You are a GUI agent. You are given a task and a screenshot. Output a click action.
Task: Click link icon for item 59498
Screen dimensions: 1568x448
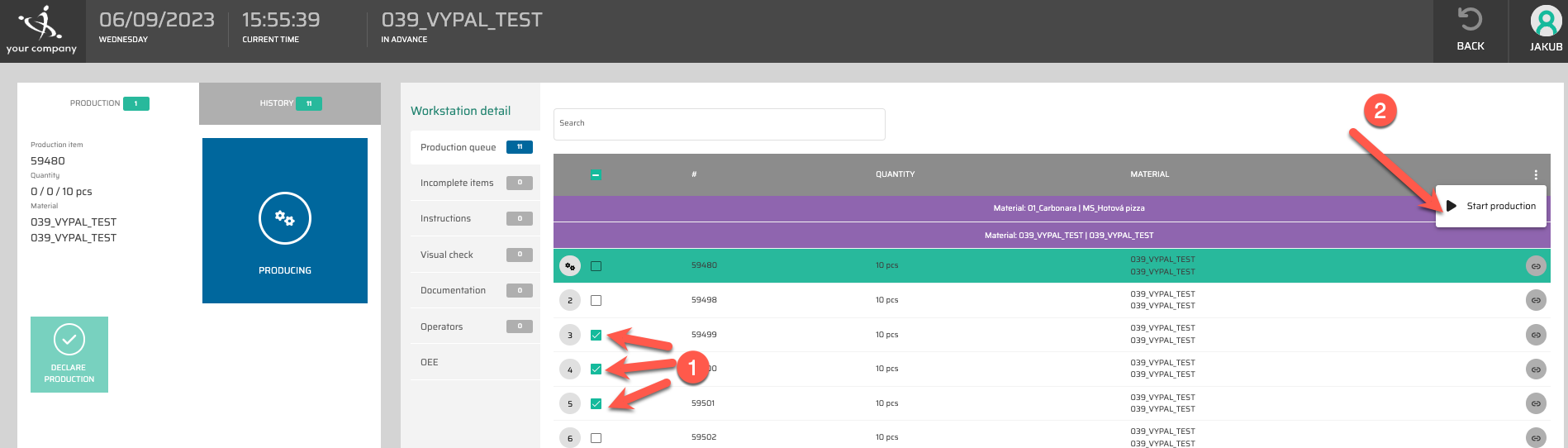1535,300
